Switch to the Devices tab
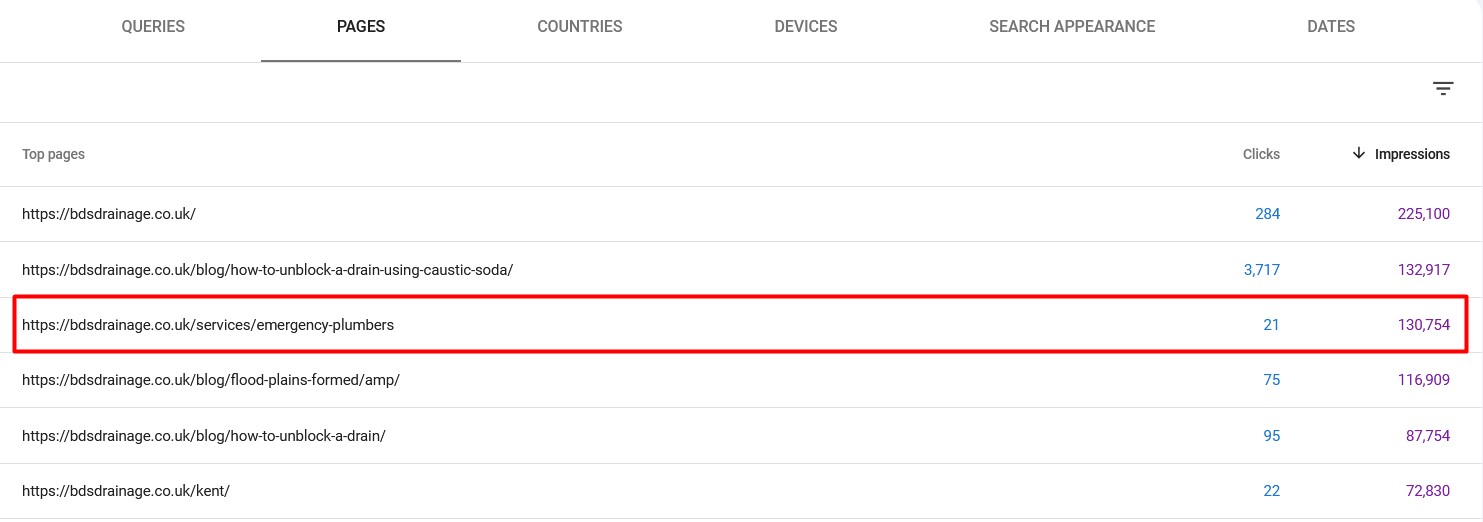This screenshot has height=522, width=1483. tap(806, 27)
